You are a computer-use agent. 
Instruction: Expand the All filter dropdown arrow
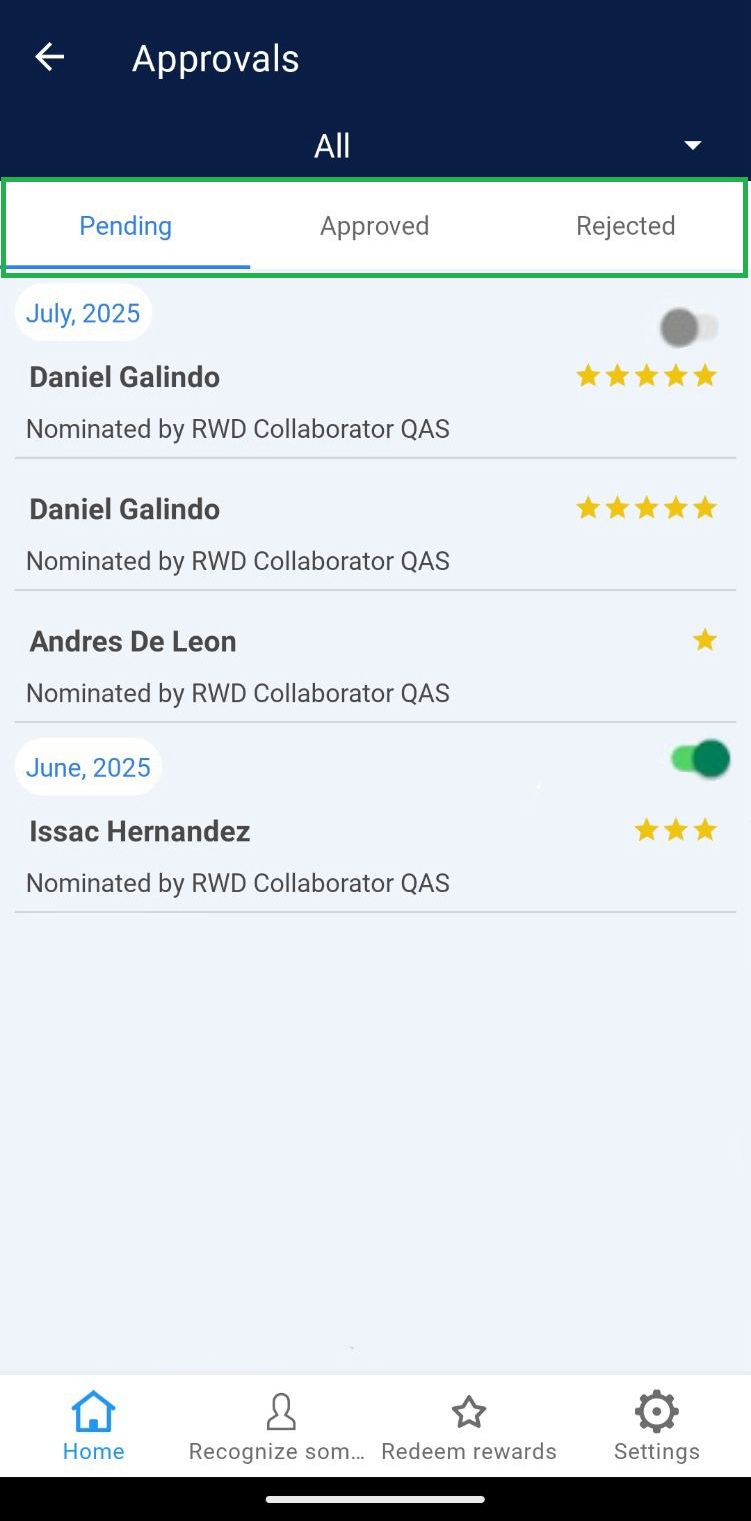(x=692, y=146)
